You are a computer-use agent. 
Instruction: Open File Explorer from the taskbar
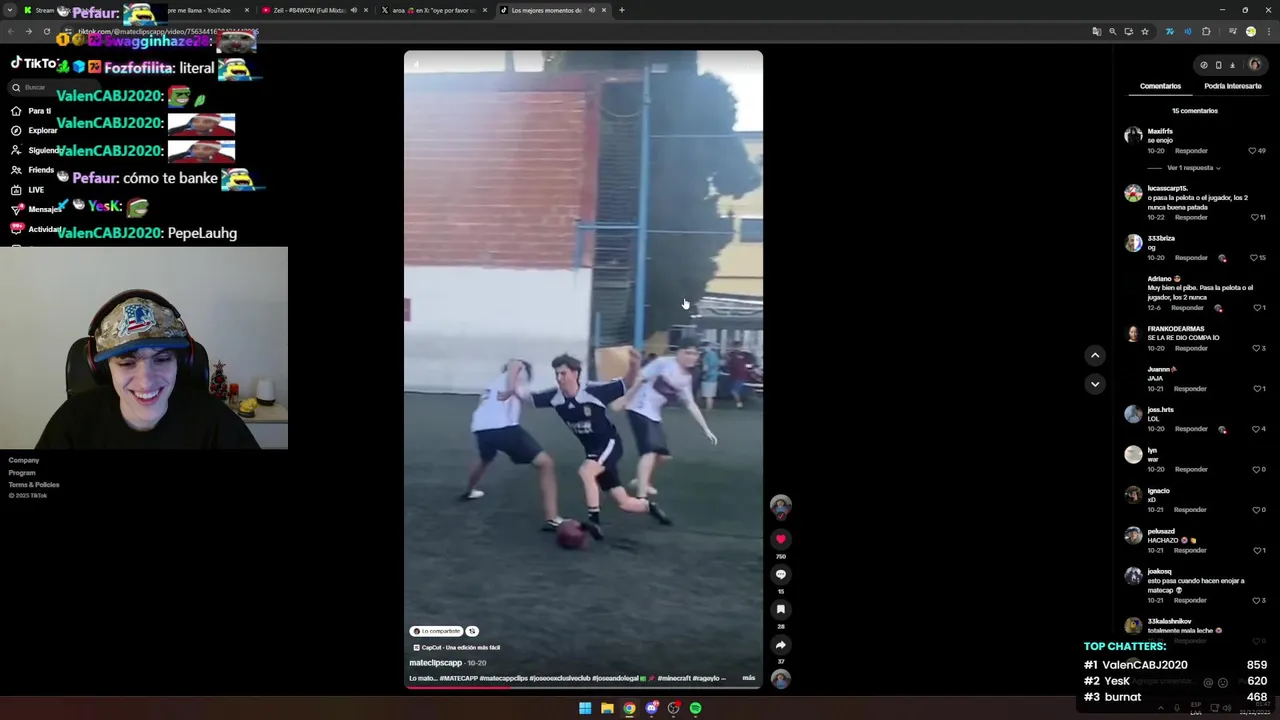[607, 708]
